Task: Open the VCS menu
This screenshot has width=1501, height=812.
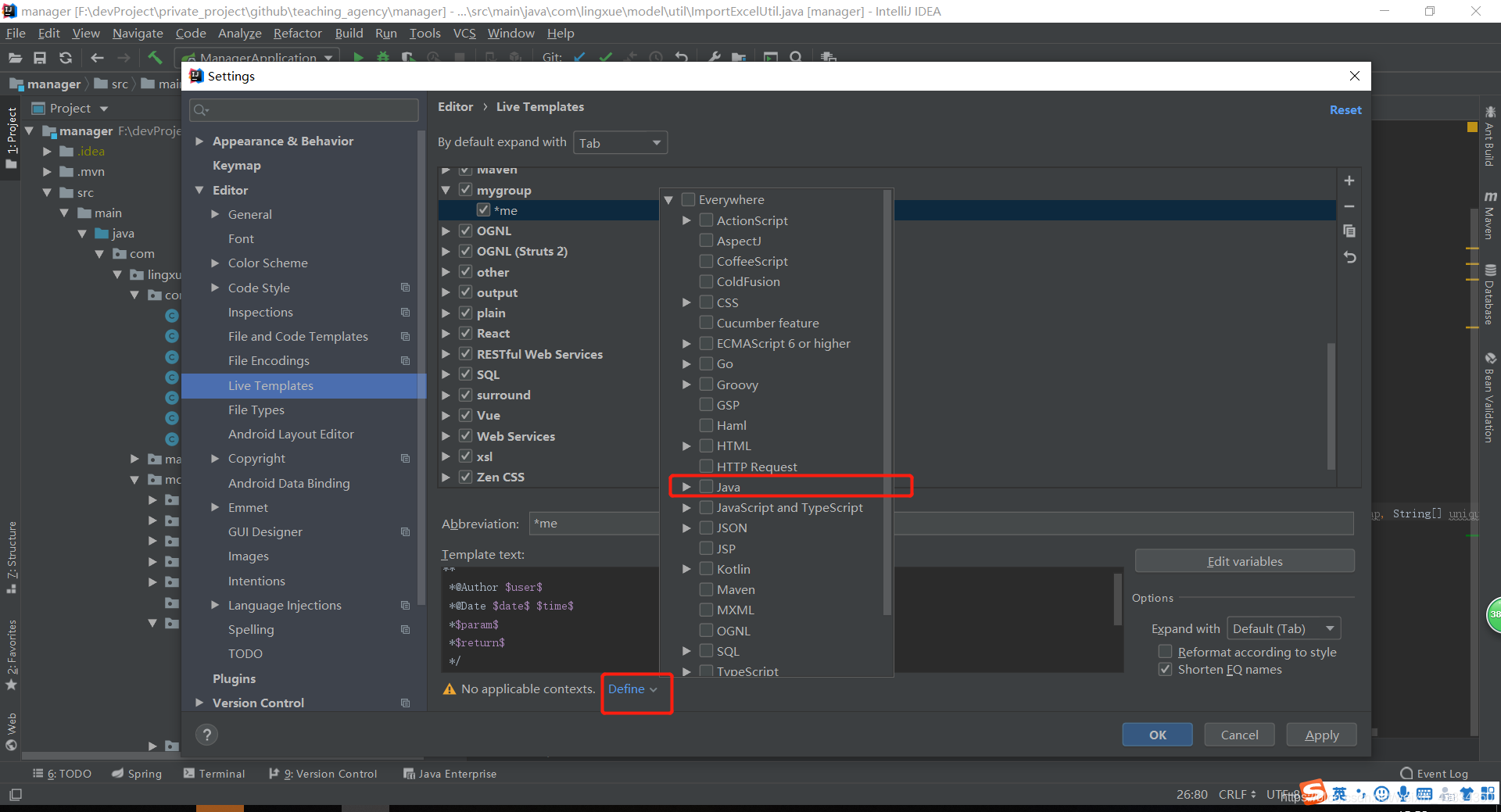Action: point(464,33)
